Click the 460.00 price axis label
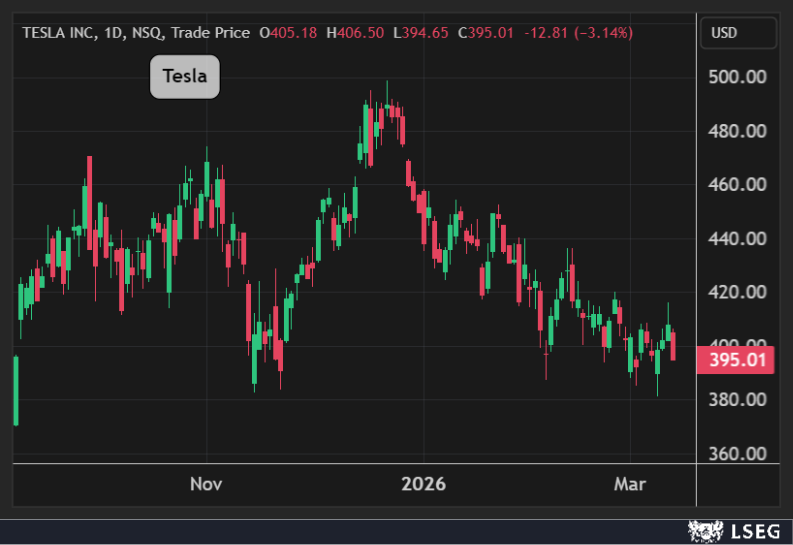Viewport: 793px width, 545px height. point(737,185)
